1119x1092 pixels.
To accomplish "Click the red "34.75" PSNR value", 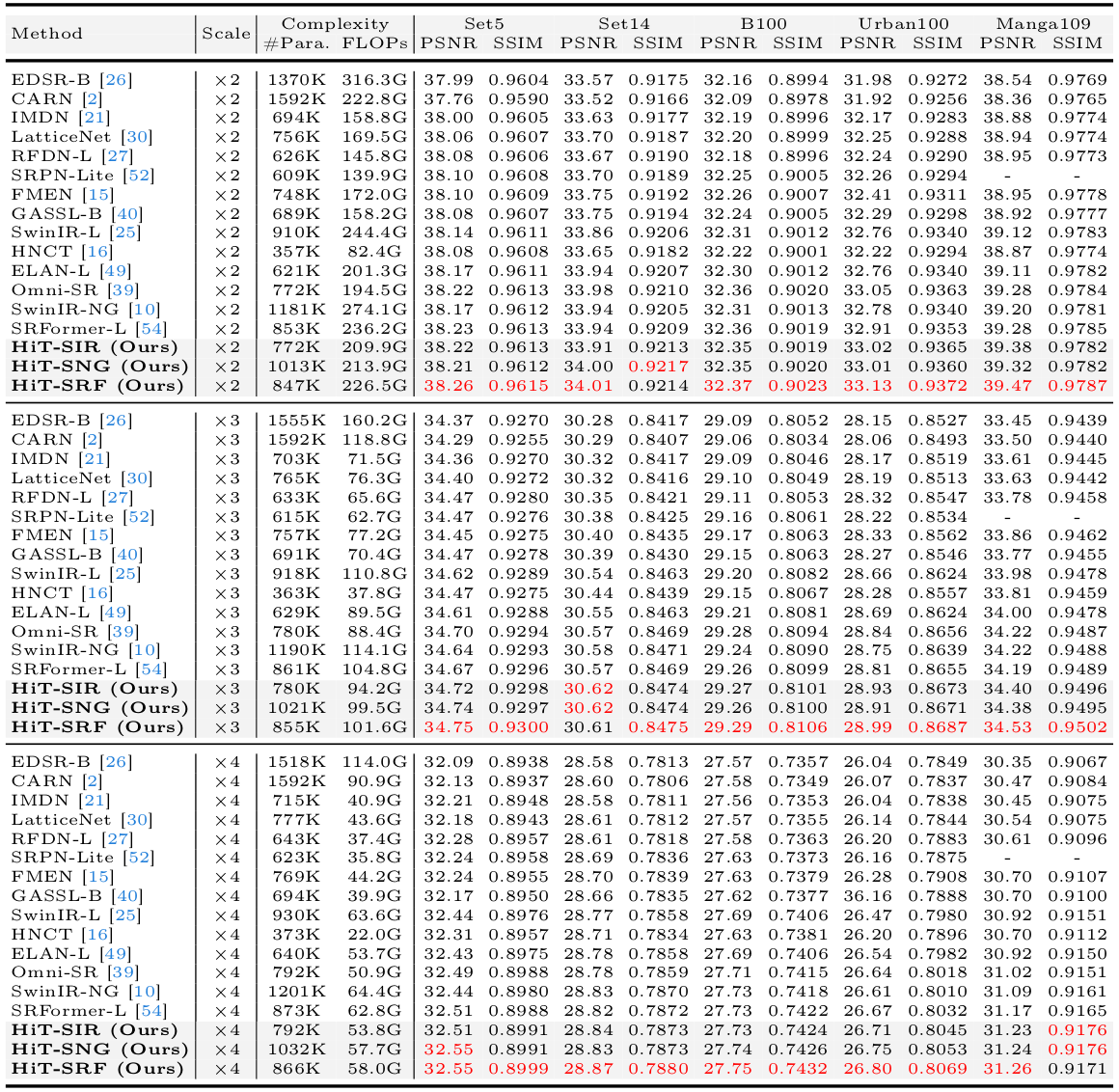I will 449,727.
